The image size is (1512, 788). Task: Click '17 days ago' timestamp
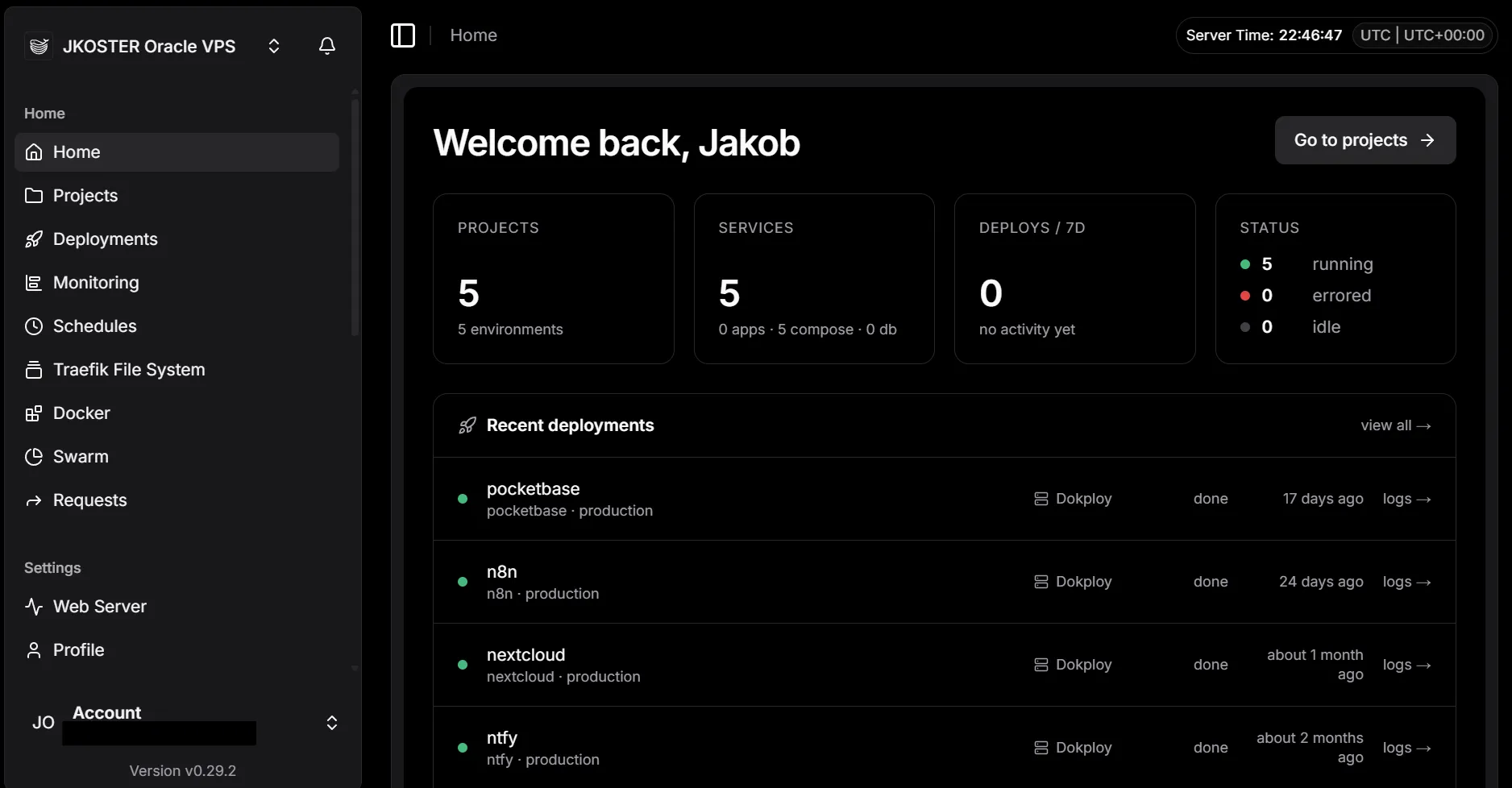[1323, 499]
